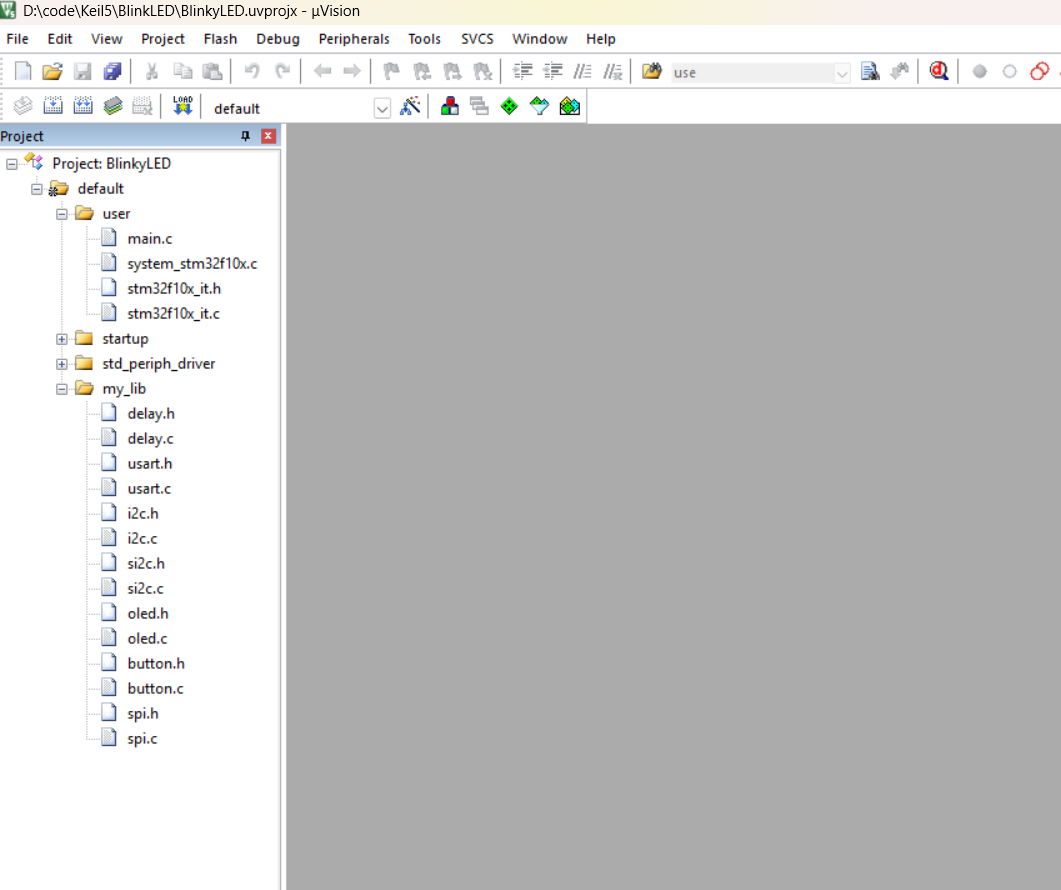Click the Insert Breakpoint red circle icon
Screen dimensions: 1061x890
[x=979, y=71]
